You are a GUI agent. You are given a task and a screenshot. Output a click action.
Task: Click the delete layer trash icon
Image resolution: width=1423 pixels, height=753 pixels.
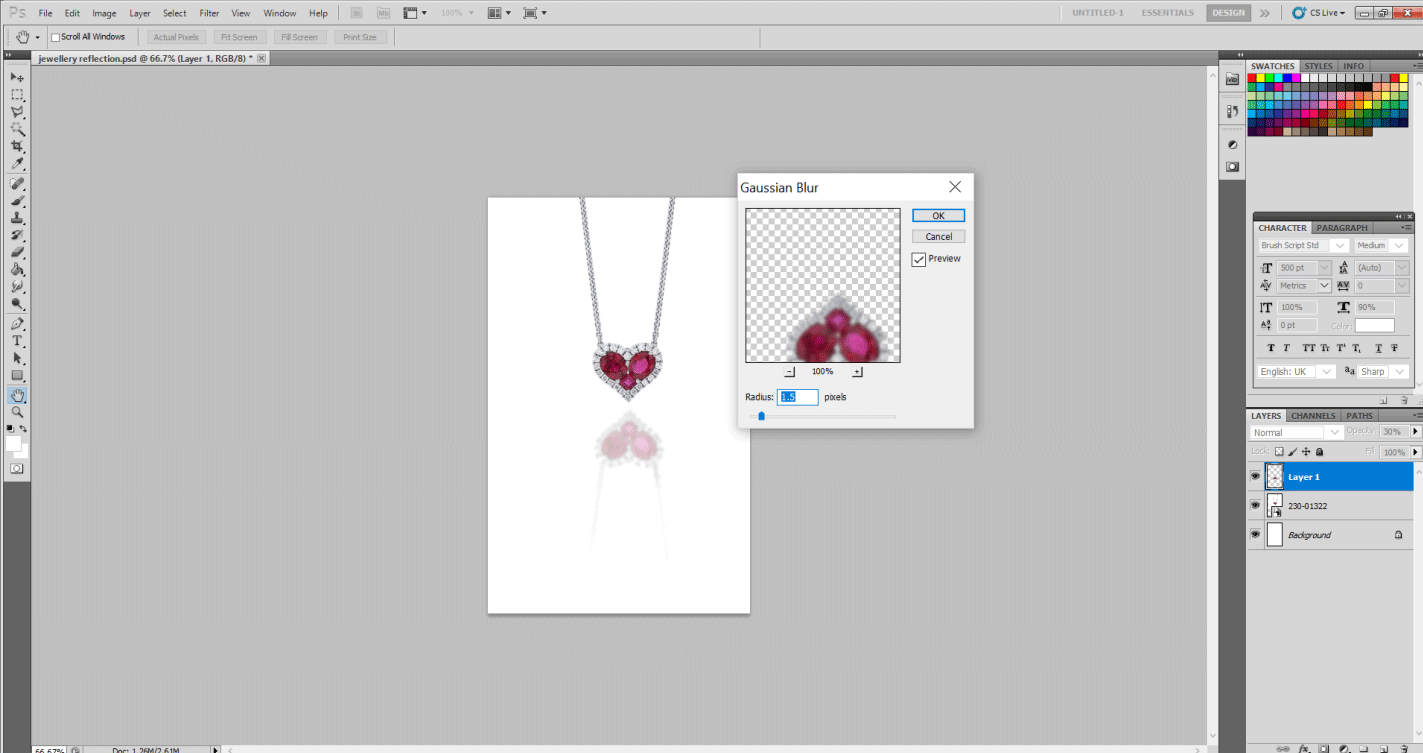[1404, 747]
